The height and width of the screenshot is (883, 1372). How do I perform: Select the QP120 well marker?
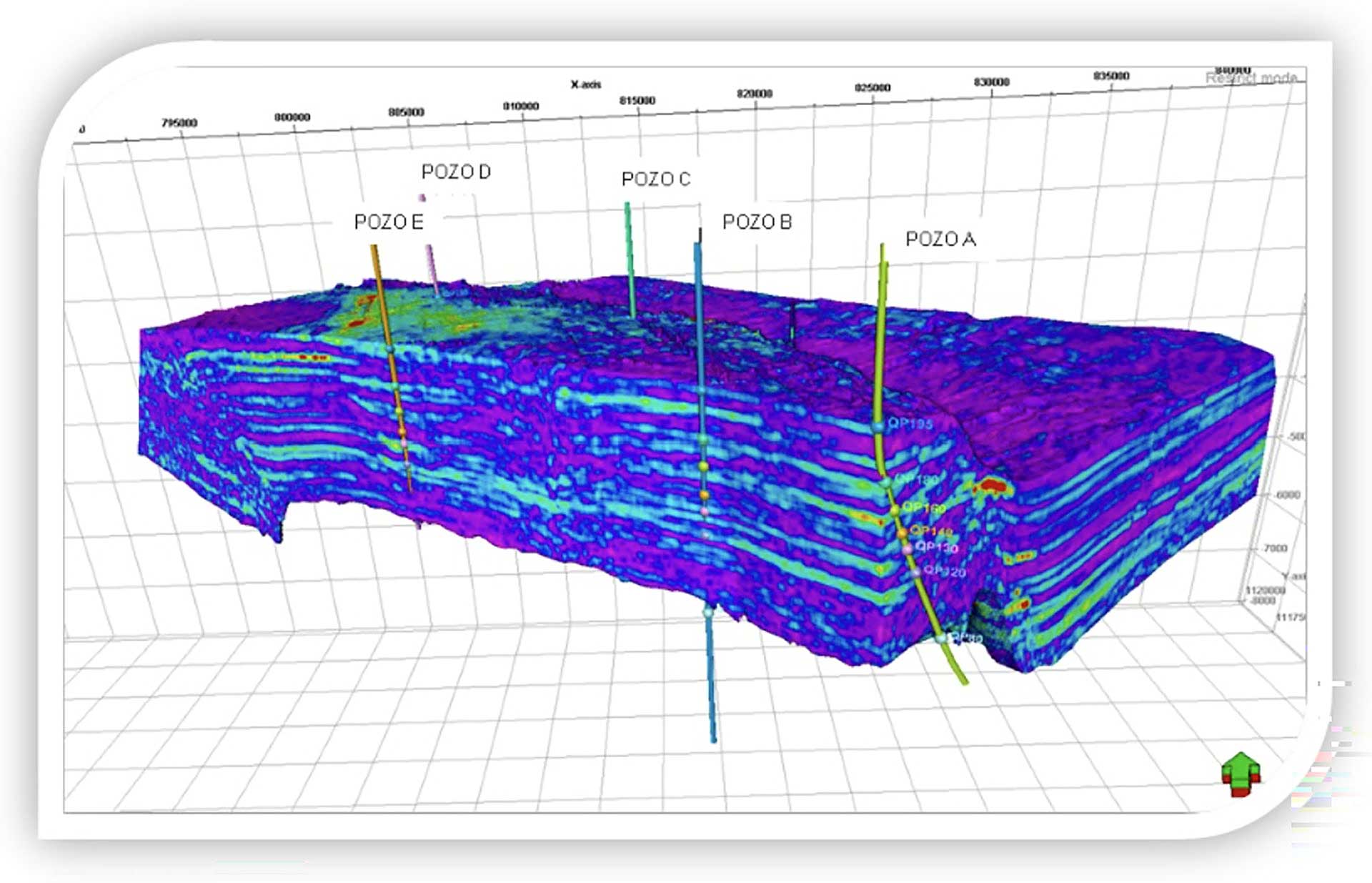click(916, 572)
